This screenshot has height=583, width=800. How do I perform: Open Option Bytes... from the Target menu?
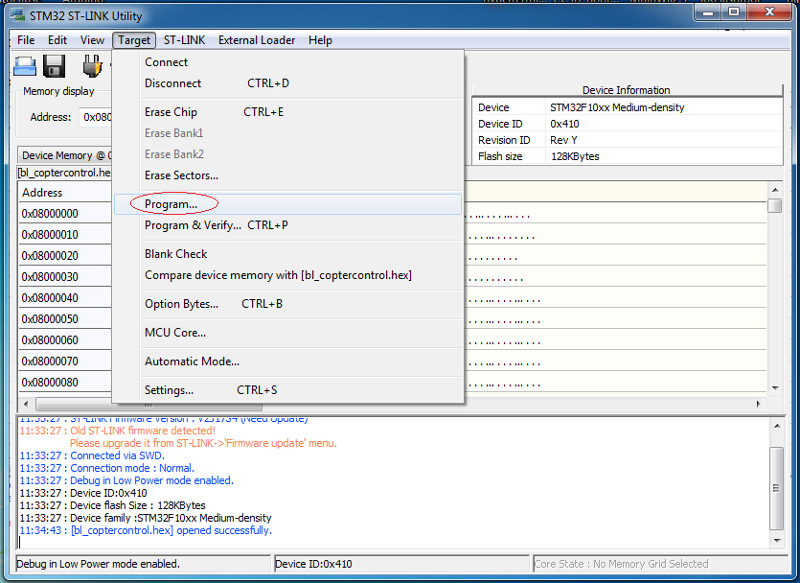[288, 303]
